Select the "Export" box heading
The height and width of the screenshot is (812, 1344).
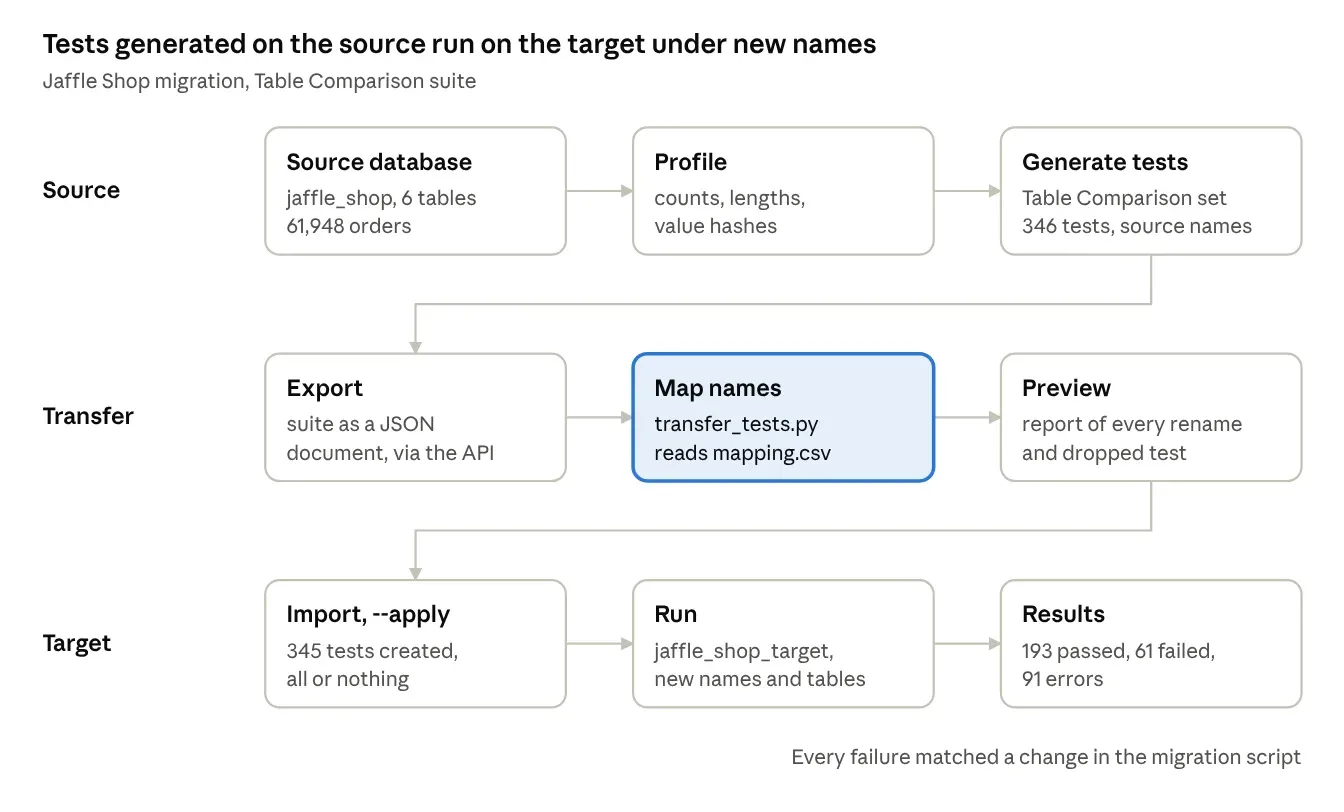pyautogui.click(x=324, y=388)
